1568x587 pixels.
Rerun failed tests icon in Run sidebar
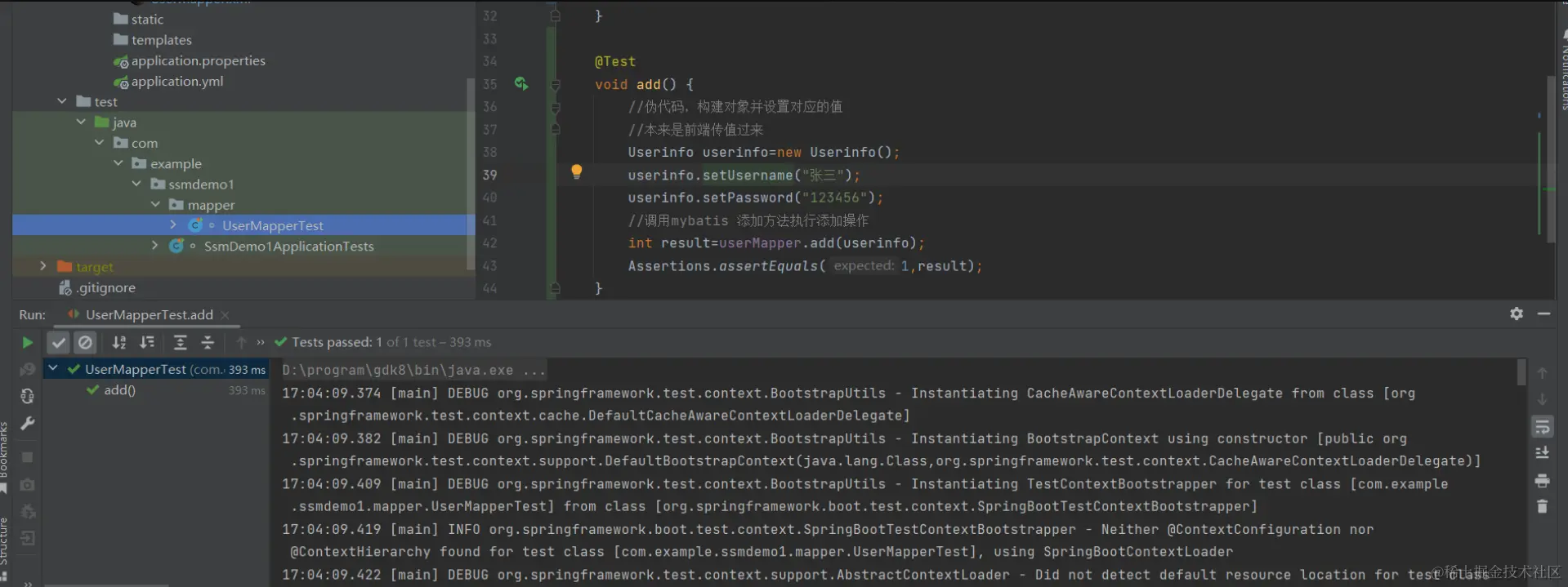pos(28,370)
